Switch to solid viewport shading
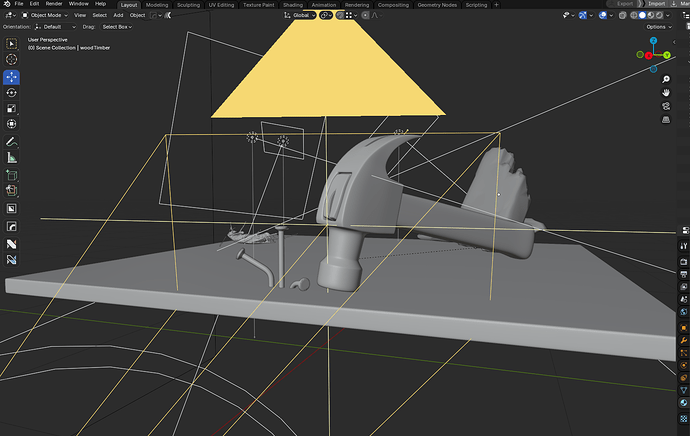The image size is (690, 436). click(642, 15)
